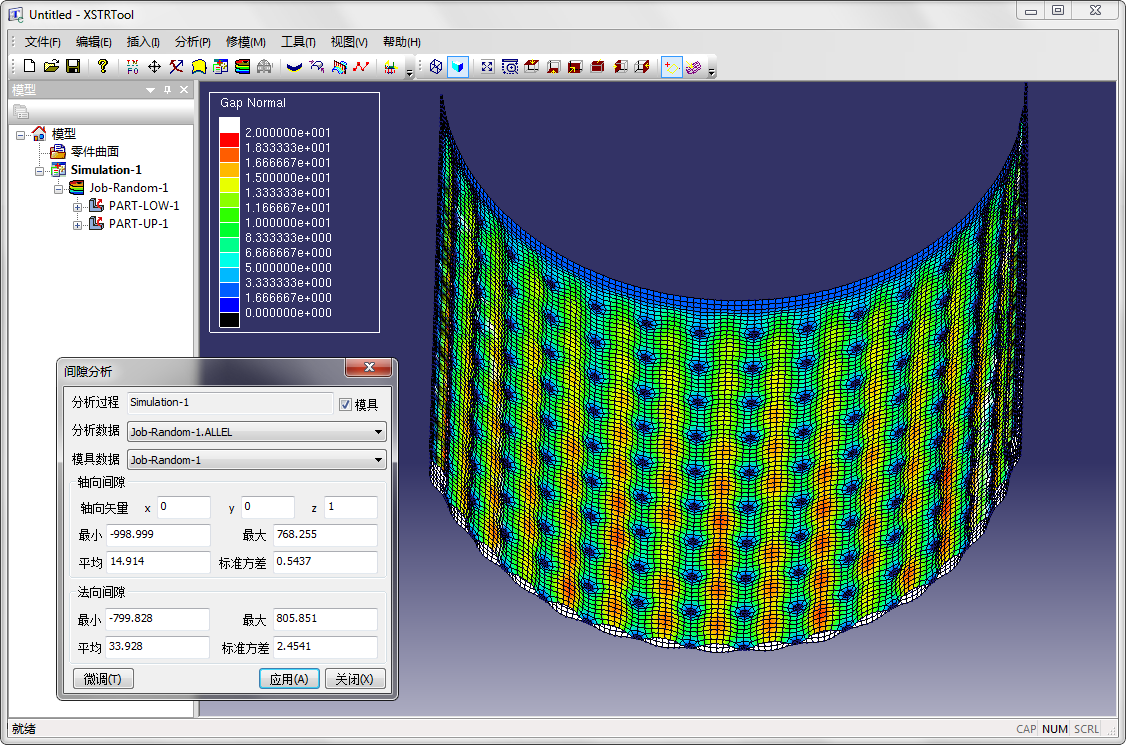The width and height of the screenshot is (1126, 745).
Task: Click the New file icon
Action: [29, 67]
